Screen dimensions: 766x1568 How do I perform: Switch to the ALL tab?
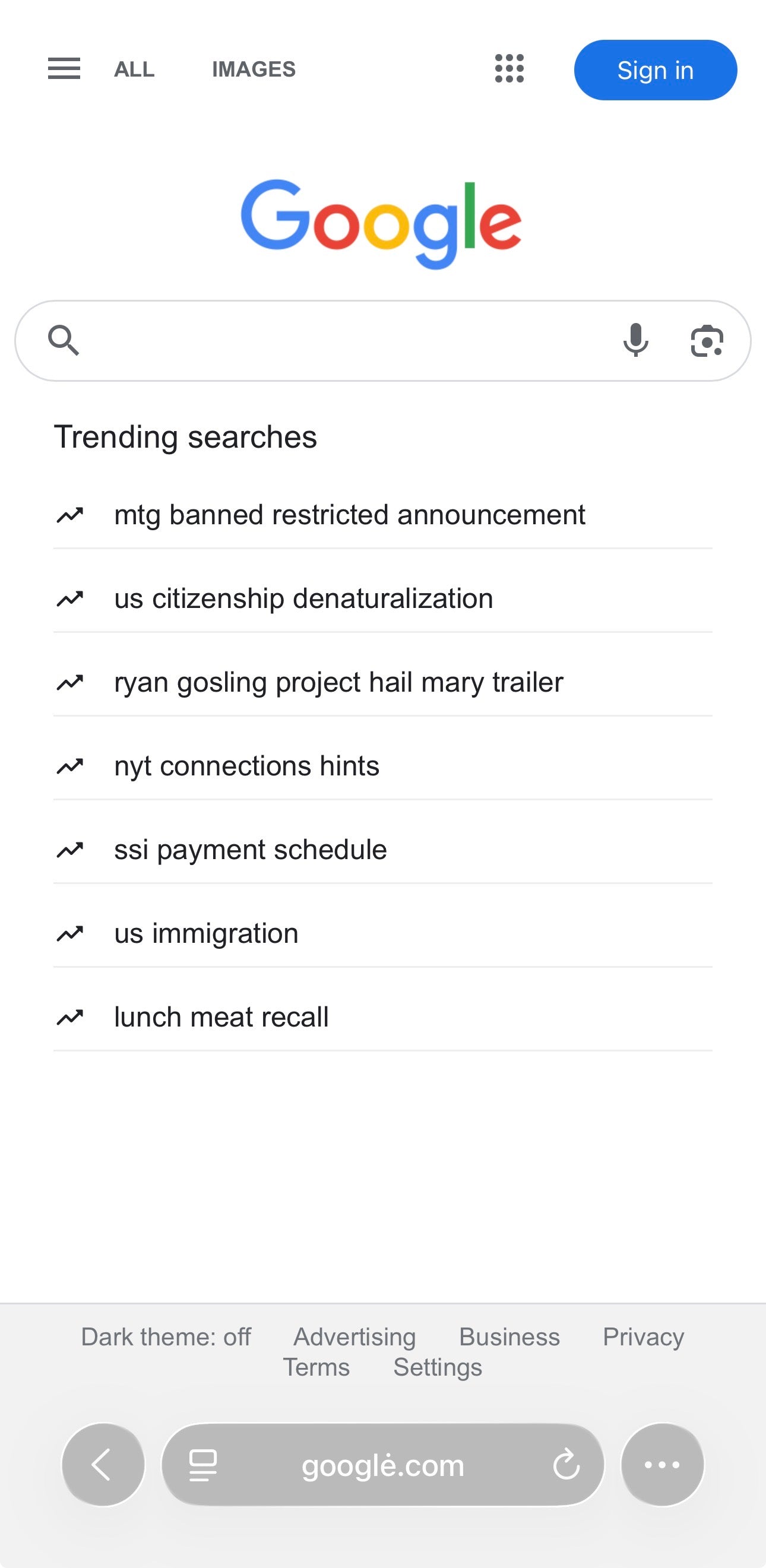click(134, 69)
